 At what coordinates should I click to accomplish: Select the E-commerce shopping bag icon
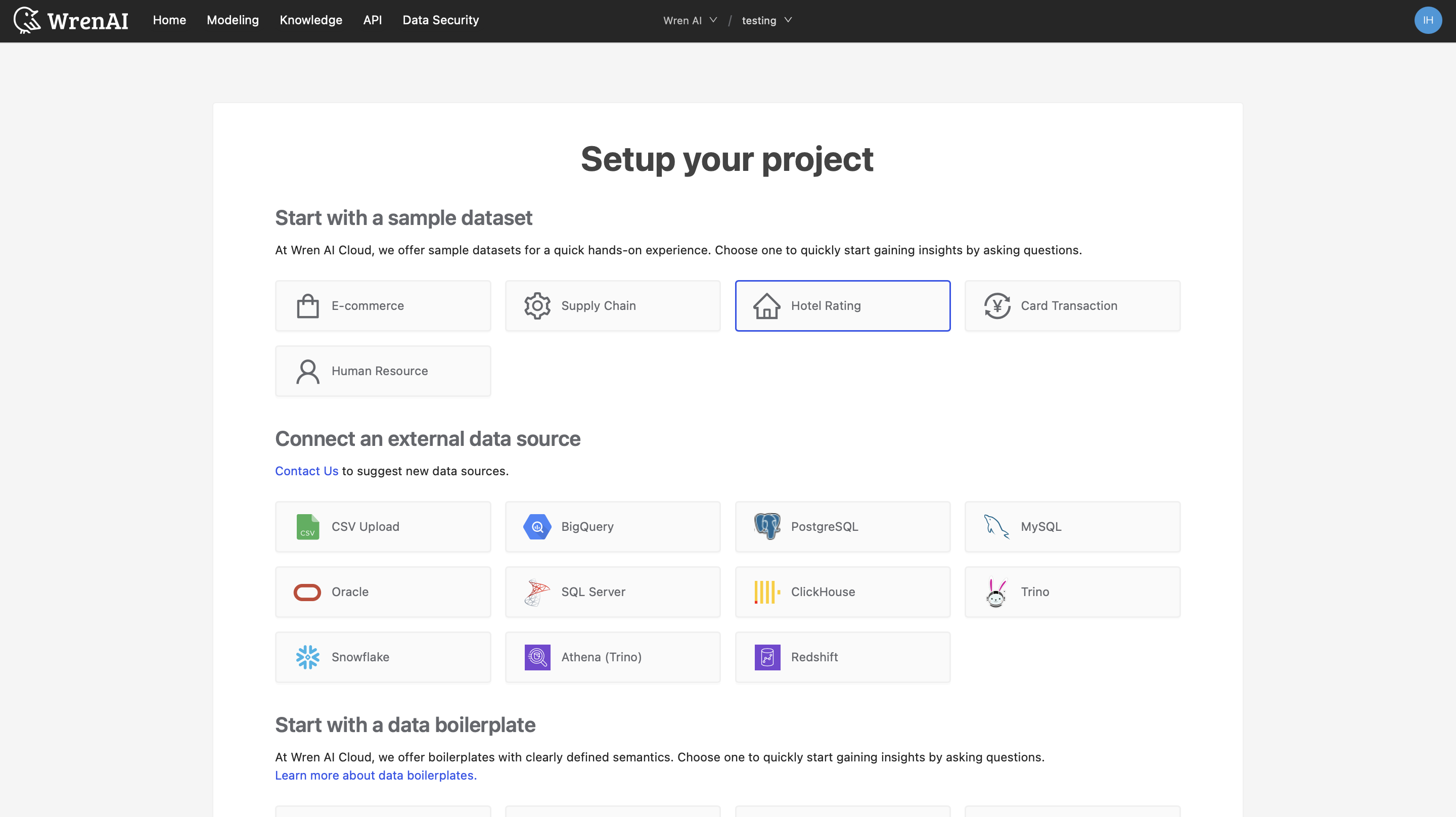(307, 306)
